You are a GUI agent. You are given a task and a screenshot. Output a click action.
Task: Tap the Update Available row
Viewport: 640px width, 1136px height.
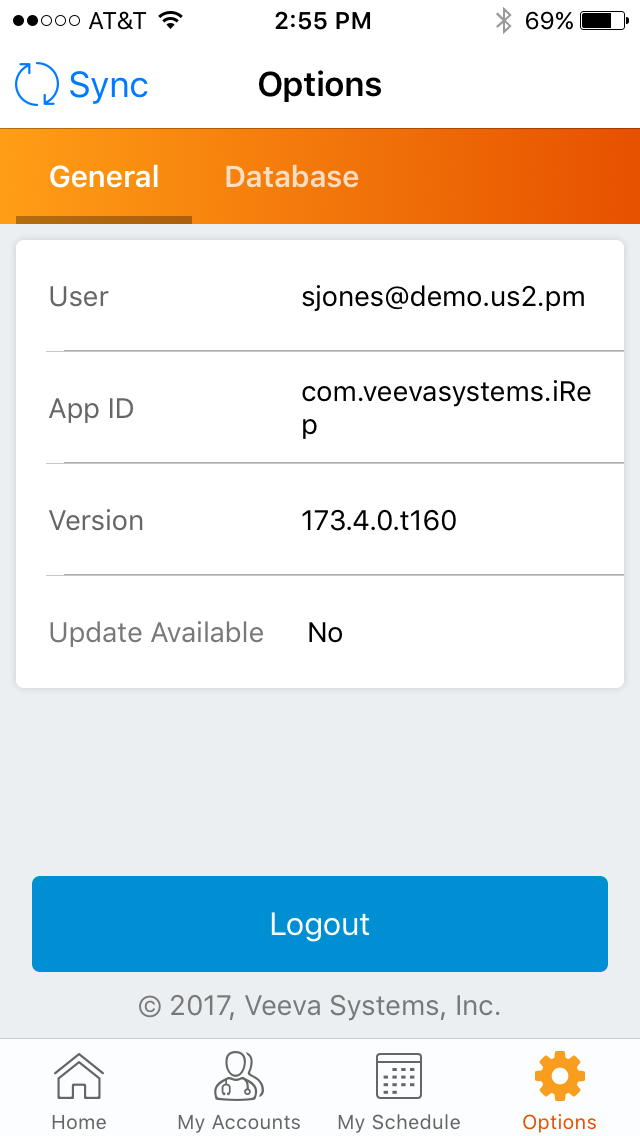click(x=320, y=633)
